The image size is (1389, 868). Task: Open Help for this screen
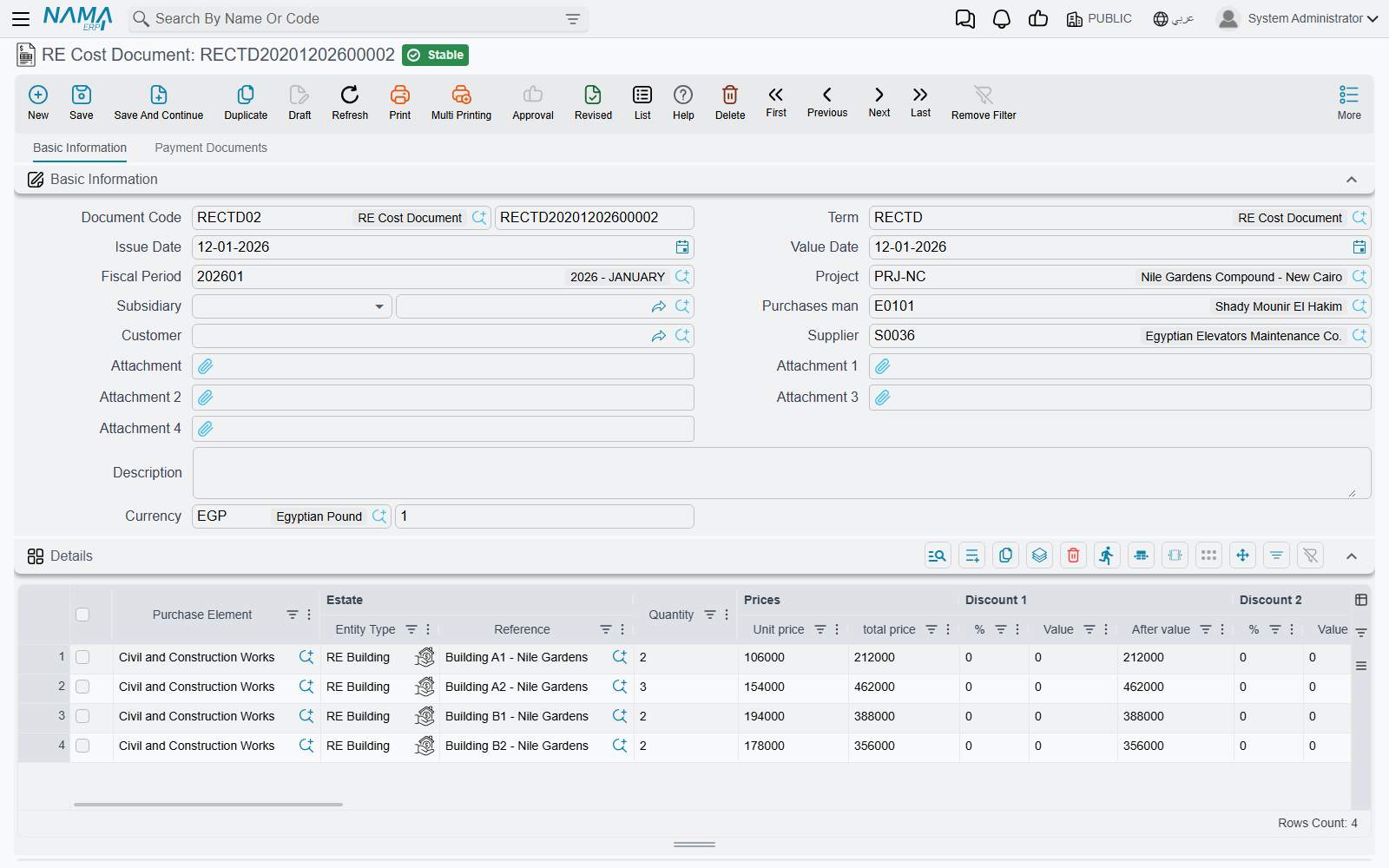pyautogui.click(x=683, y=102)
